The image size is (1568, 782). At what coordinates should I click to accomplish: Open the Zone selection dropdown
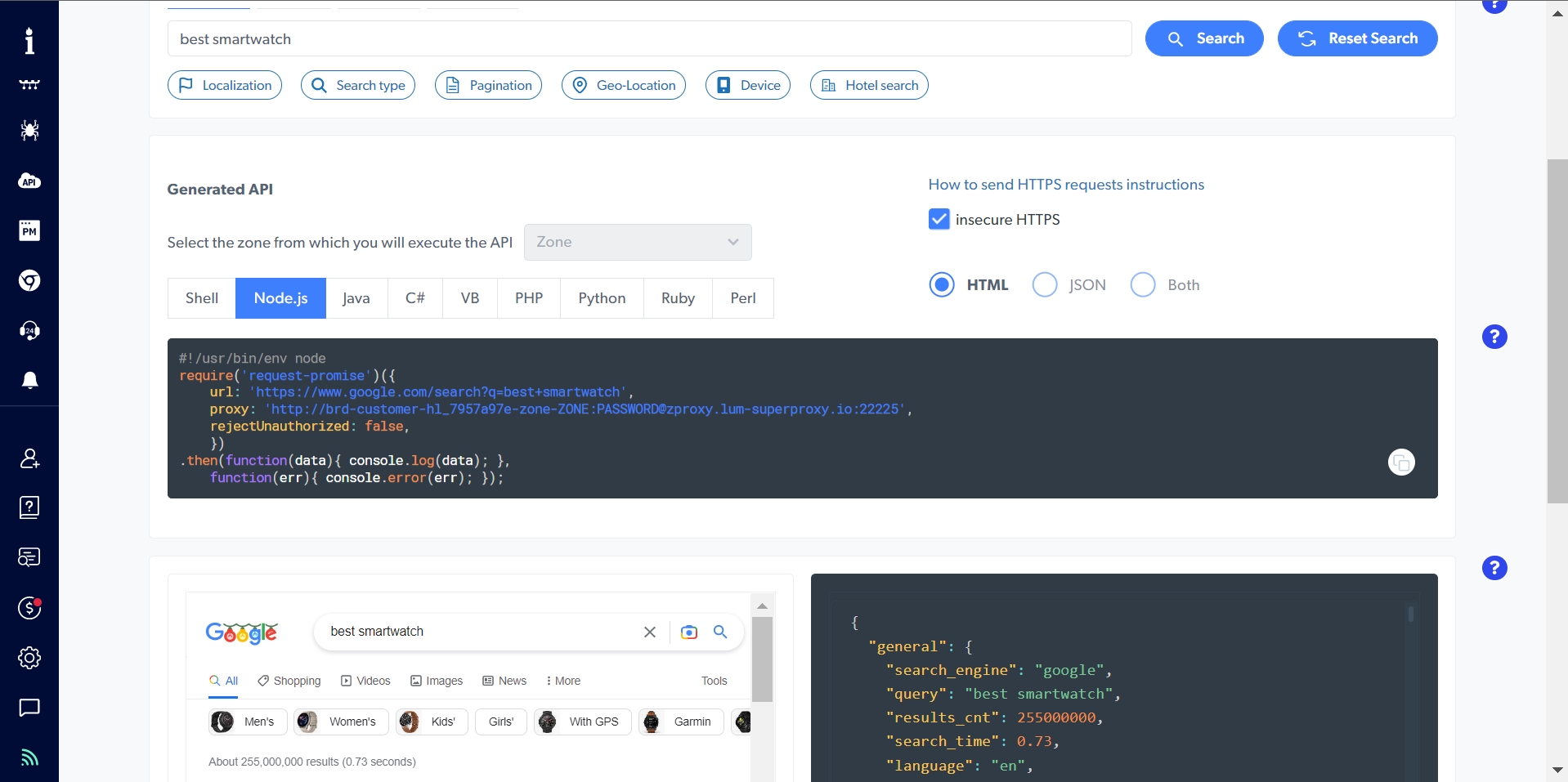pos(638,242)
